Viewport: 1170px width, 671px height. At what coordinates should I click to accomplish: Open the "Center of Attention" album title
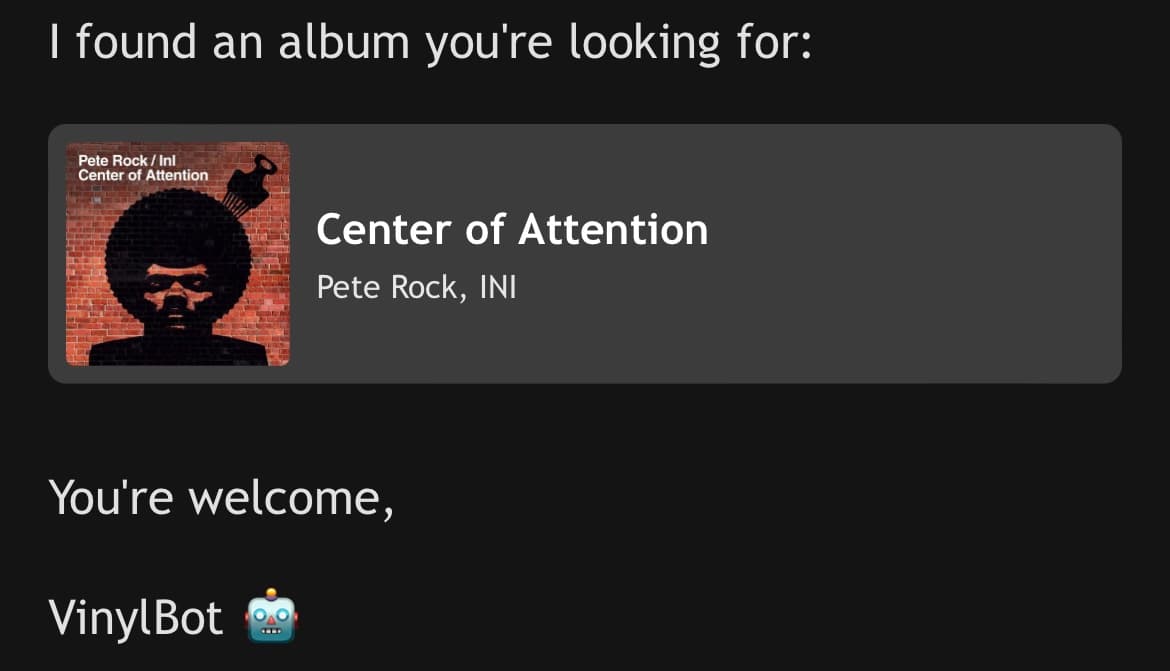[x=512, y=230]
